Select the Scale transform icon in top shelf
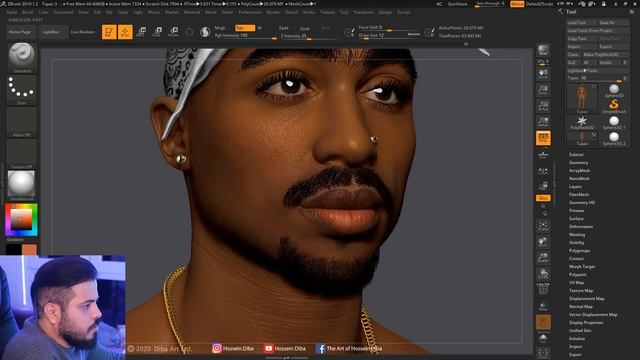The image size is (640, 360). (x=157, y=32)
